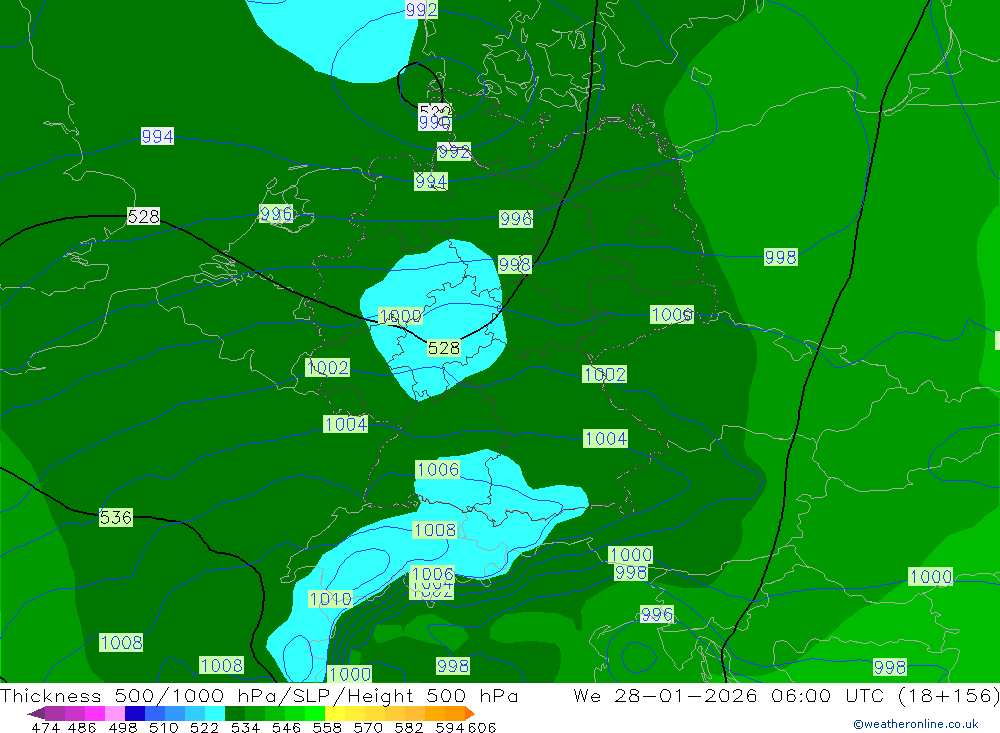This screenshot has width=1000, height=733.
Task: Click the 582 legend value
Action: (x=408, y=727)
